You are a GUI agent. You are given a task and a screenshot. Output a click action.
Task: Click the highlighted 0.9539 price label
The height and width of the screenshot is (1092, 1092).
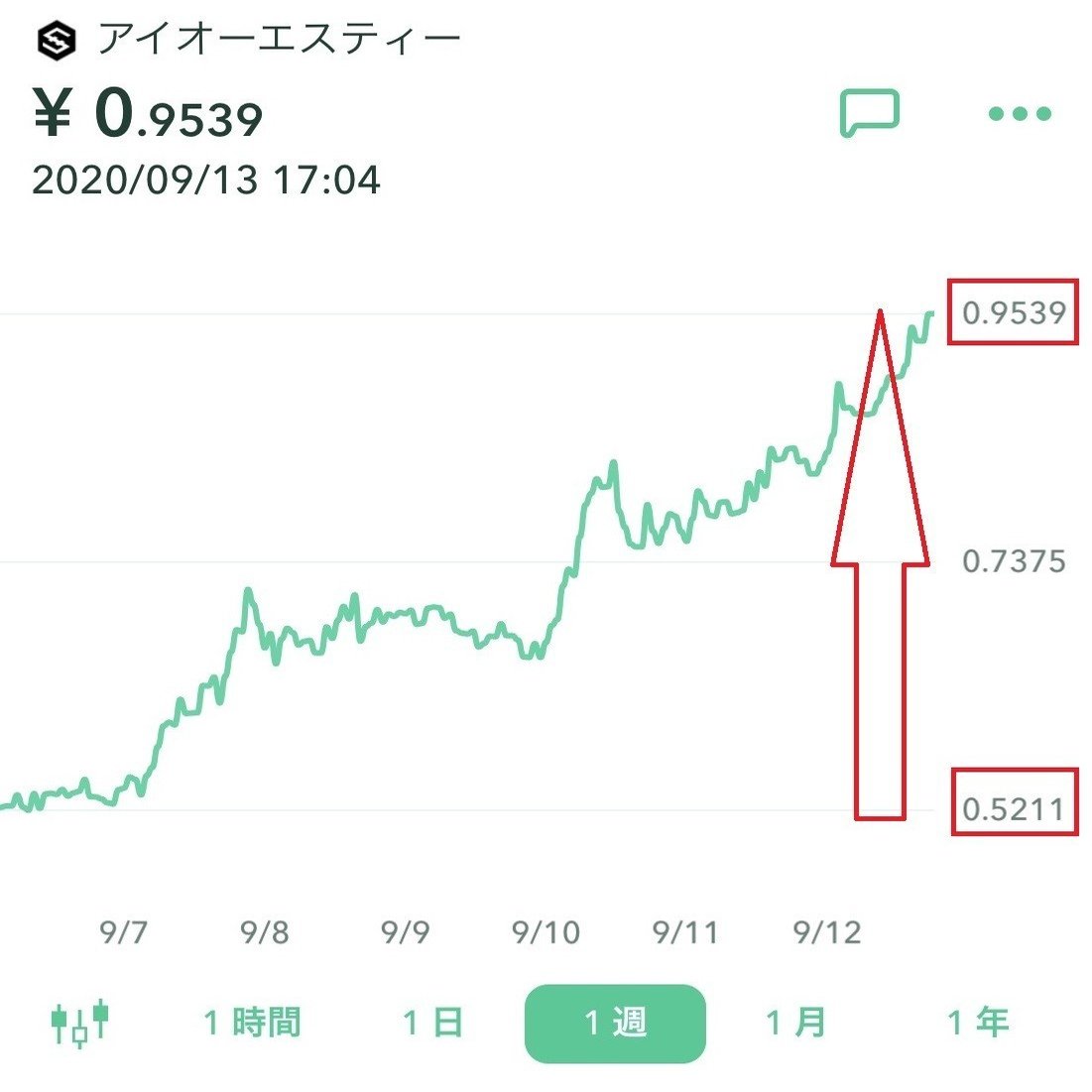pyautogui.click(x=1014, y=312)
